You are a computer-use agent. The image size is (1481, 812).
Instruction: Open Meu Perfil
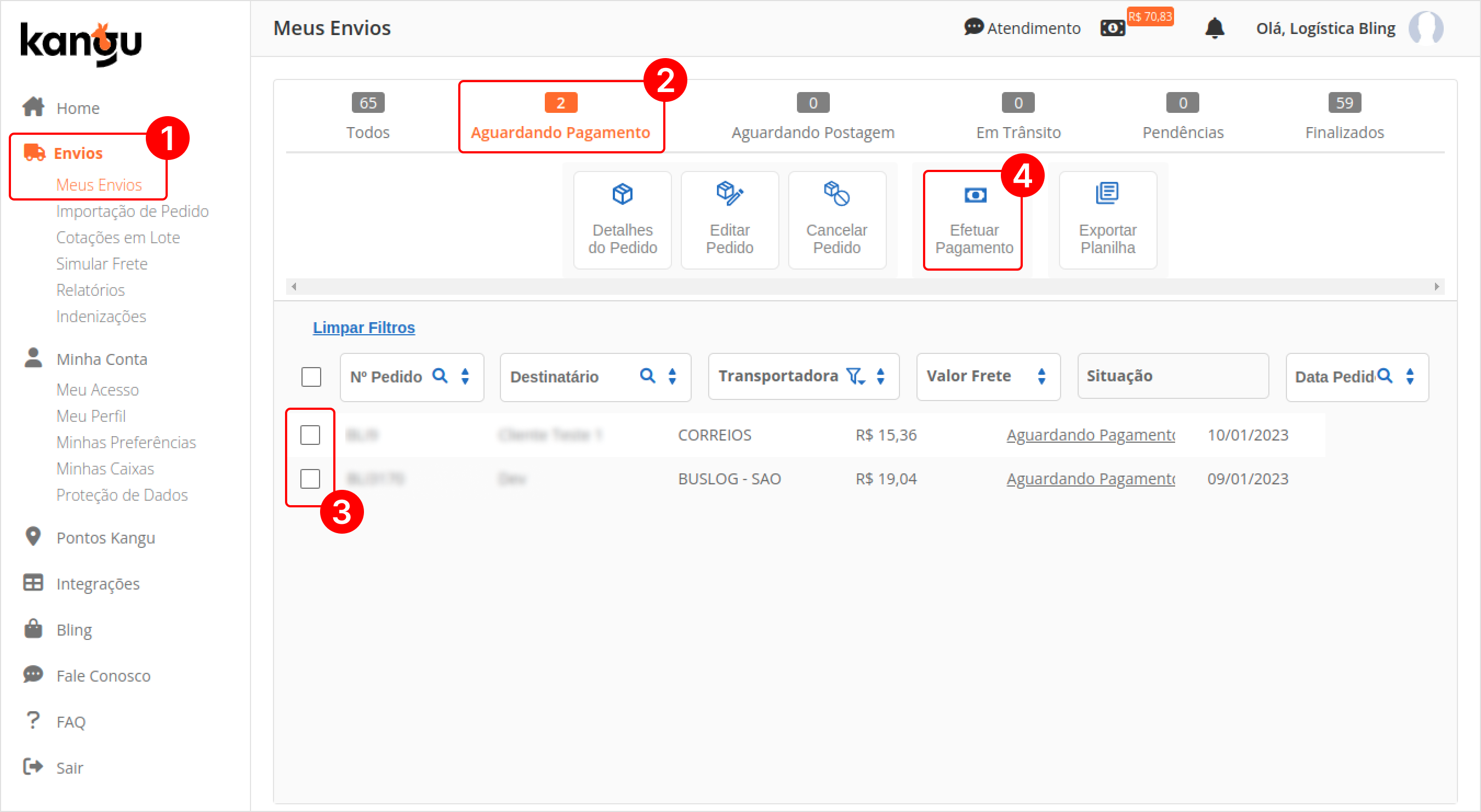[x=91, y=416]
